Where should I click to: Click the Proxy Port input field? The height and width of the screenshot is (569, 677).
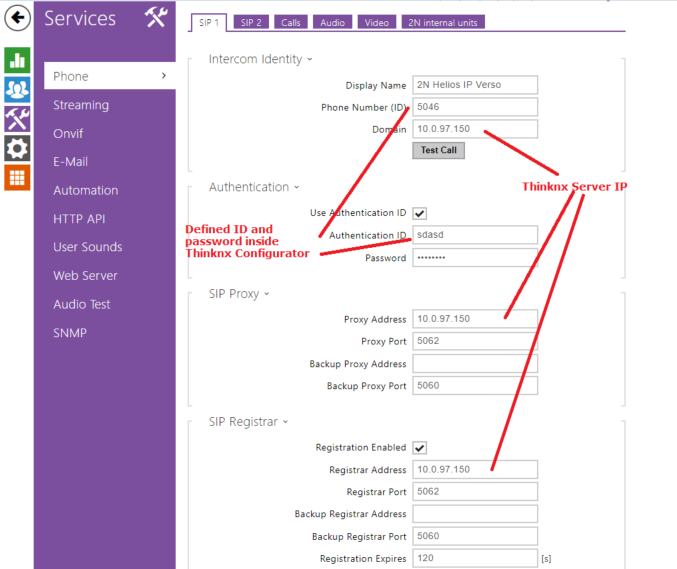pyautogui.click(x=474, y=341)
